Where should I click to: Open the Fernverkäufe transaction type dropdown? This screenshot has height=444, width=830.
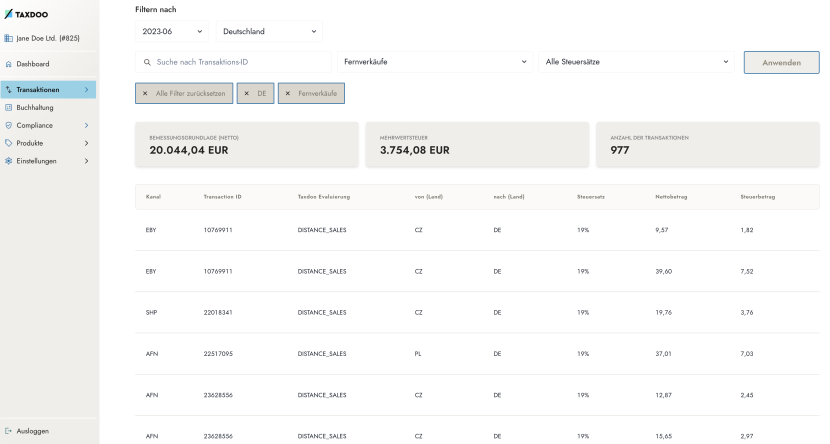[435, 62]
